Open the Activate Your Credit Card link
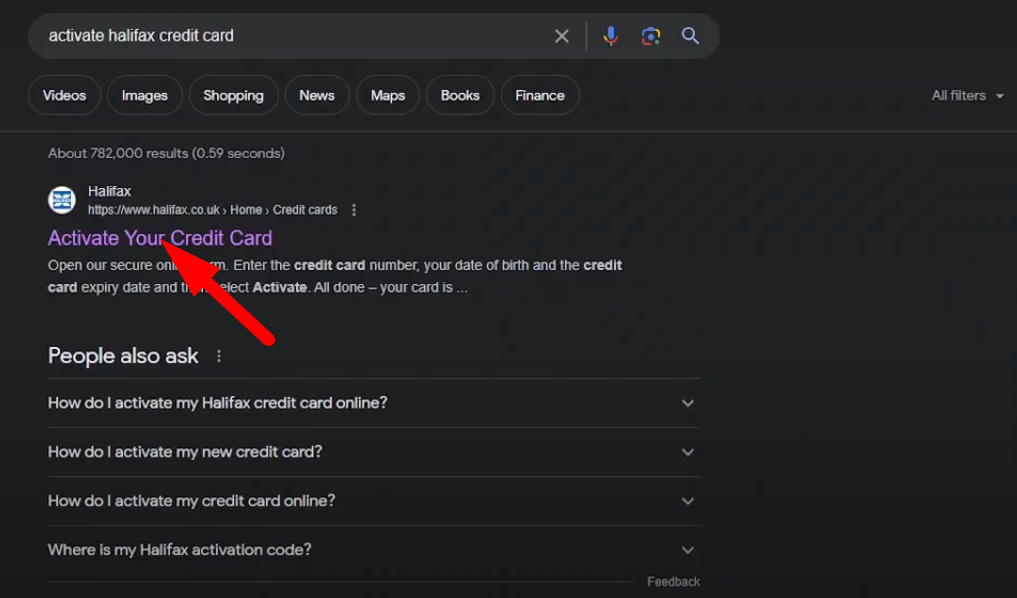This screenshot has width=1017, height=598. pyautogui.click(x=160, y=238)
